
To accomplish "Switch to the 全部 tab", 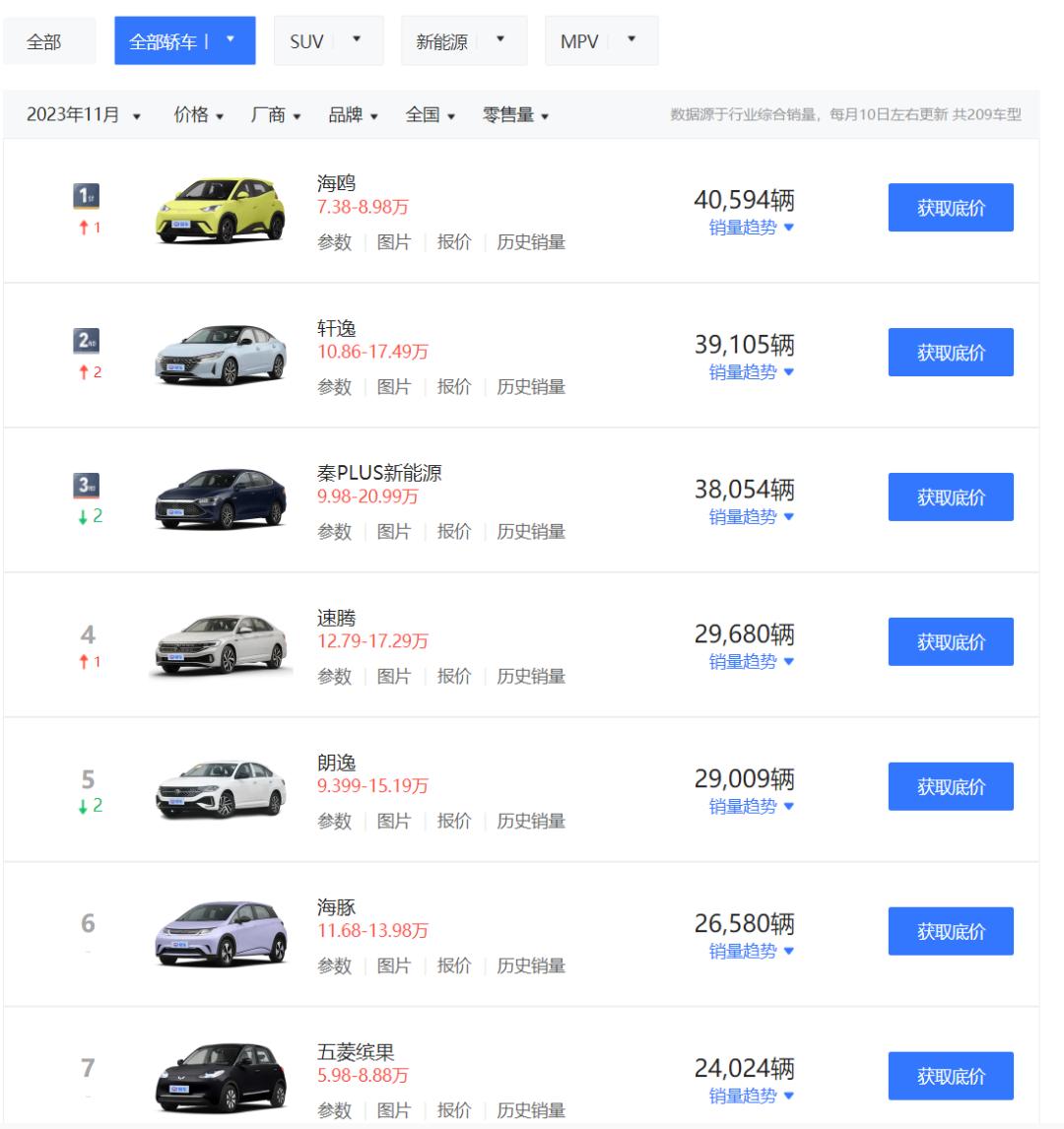I will coord(44,42).
